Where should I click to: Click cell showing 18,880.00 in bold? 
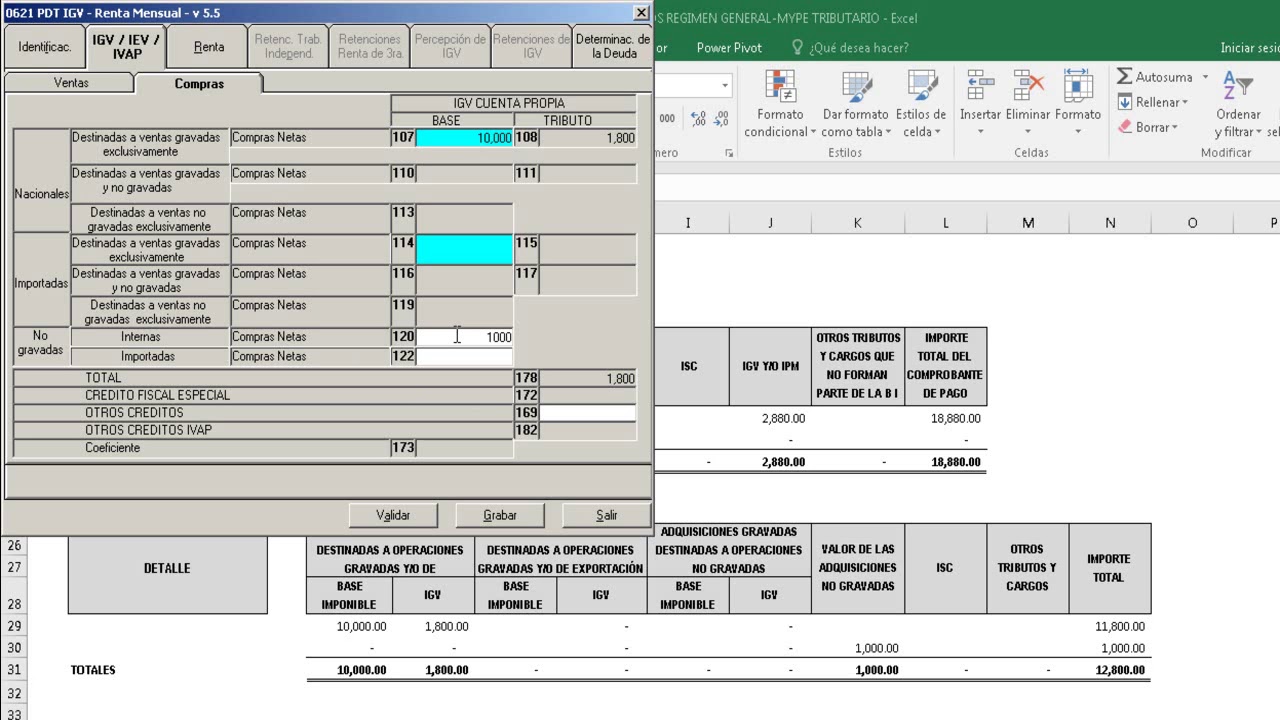946,462
